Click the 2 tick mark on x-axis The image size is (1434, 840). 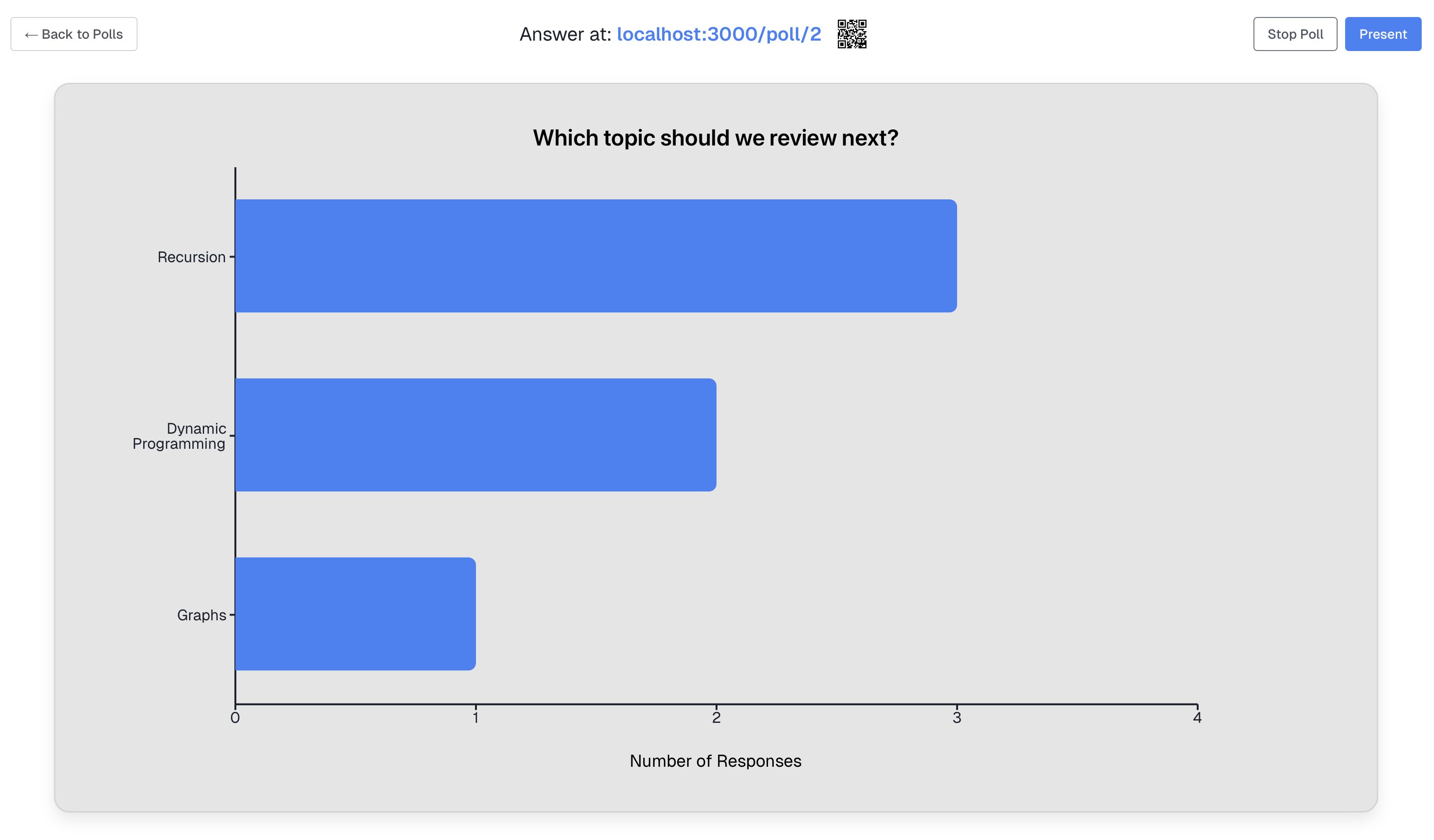pos(716,718)
